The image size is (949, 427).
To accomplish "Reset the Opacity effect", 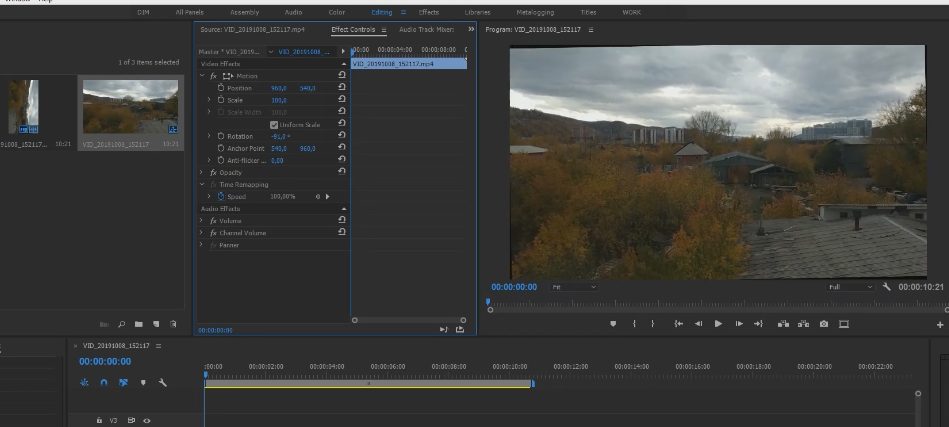I will (x=342, y=172).
